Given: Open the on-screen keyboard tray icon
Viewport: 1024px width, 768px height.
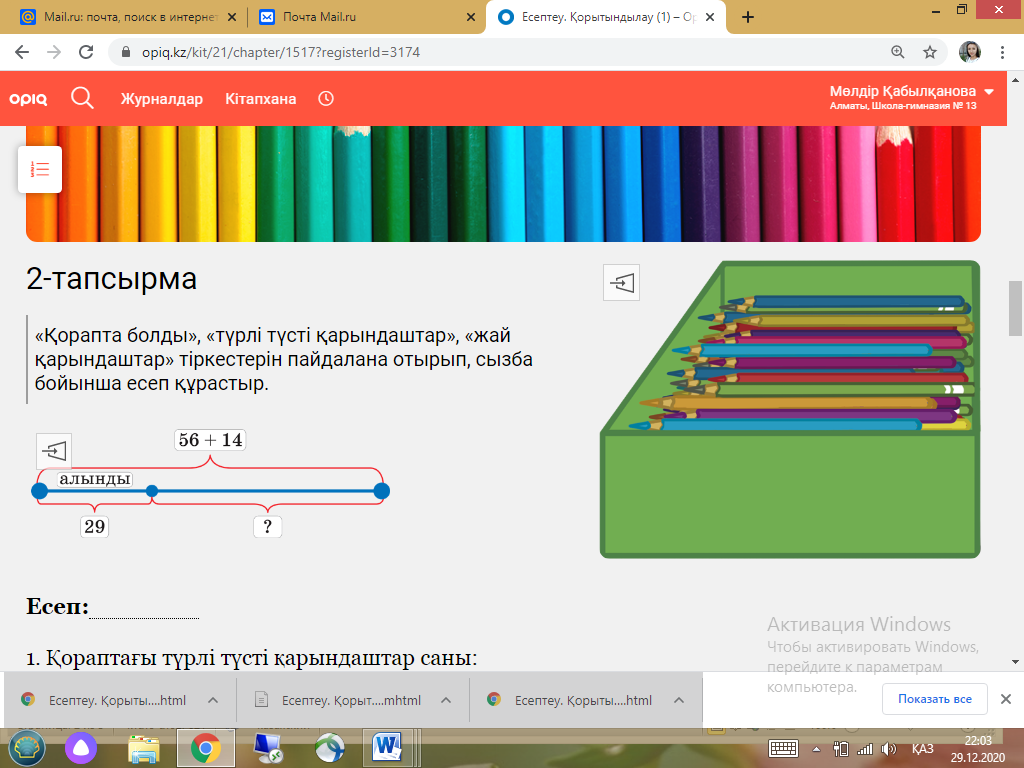Looking at the screenshot, I should coord(783,748).
